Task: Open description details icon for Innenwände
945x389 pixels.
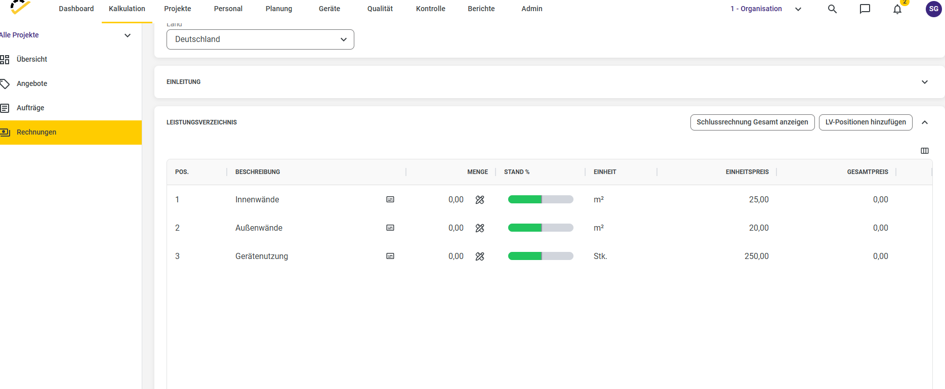Action: click(x=390, y=199)
